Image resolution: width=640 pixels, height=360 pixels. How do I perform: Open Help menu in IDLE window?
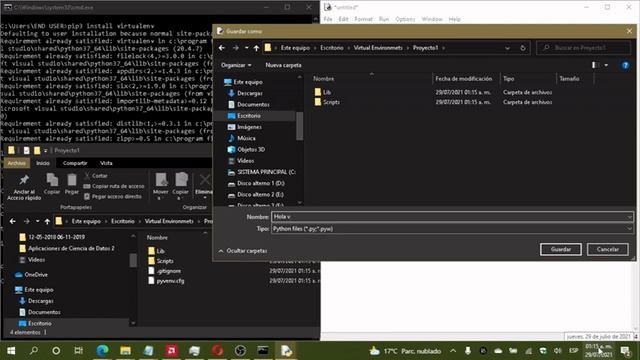pos(454,19)
